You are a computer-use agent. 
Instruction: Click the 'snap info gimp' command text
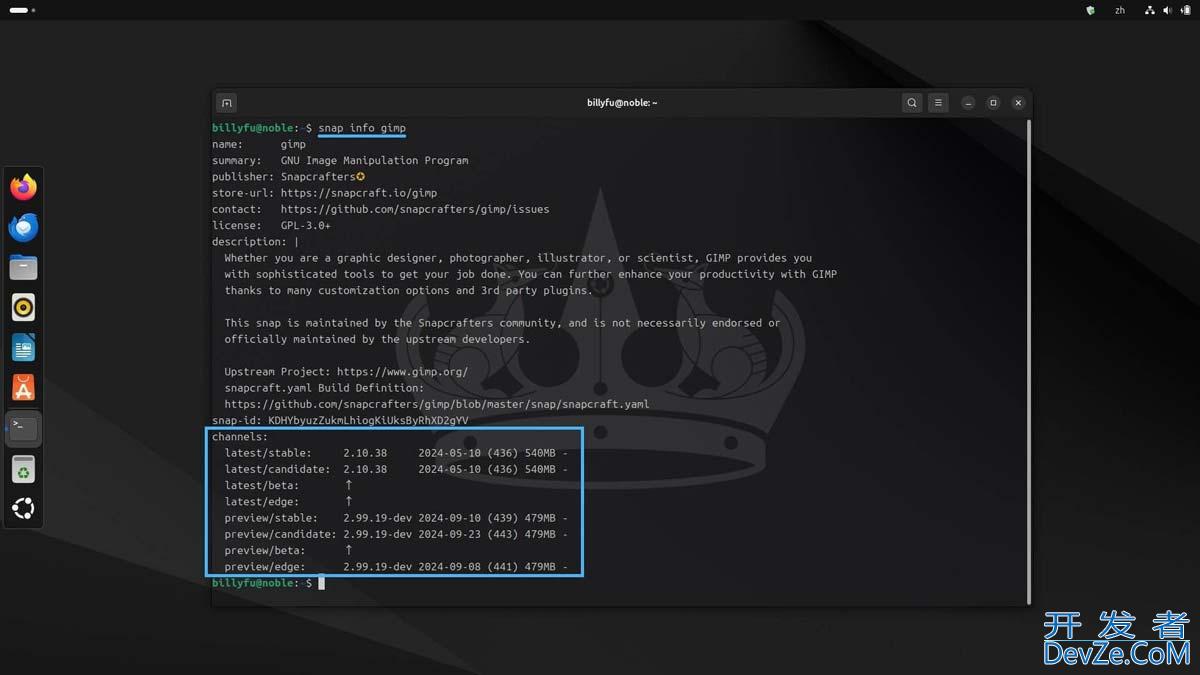coord(362,128)
